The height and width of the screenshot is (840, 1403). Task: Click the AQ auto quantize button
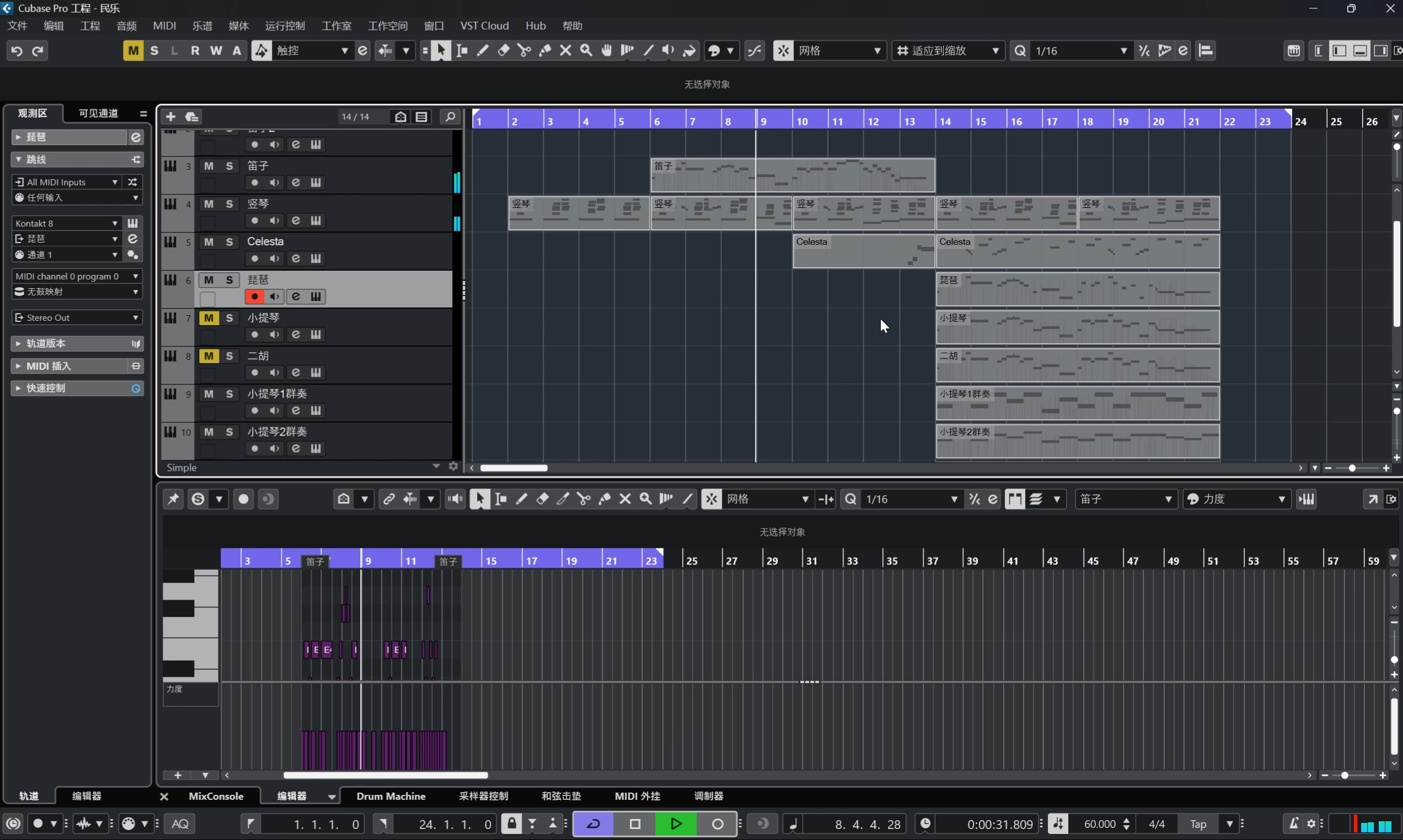(x=180, y=825)
